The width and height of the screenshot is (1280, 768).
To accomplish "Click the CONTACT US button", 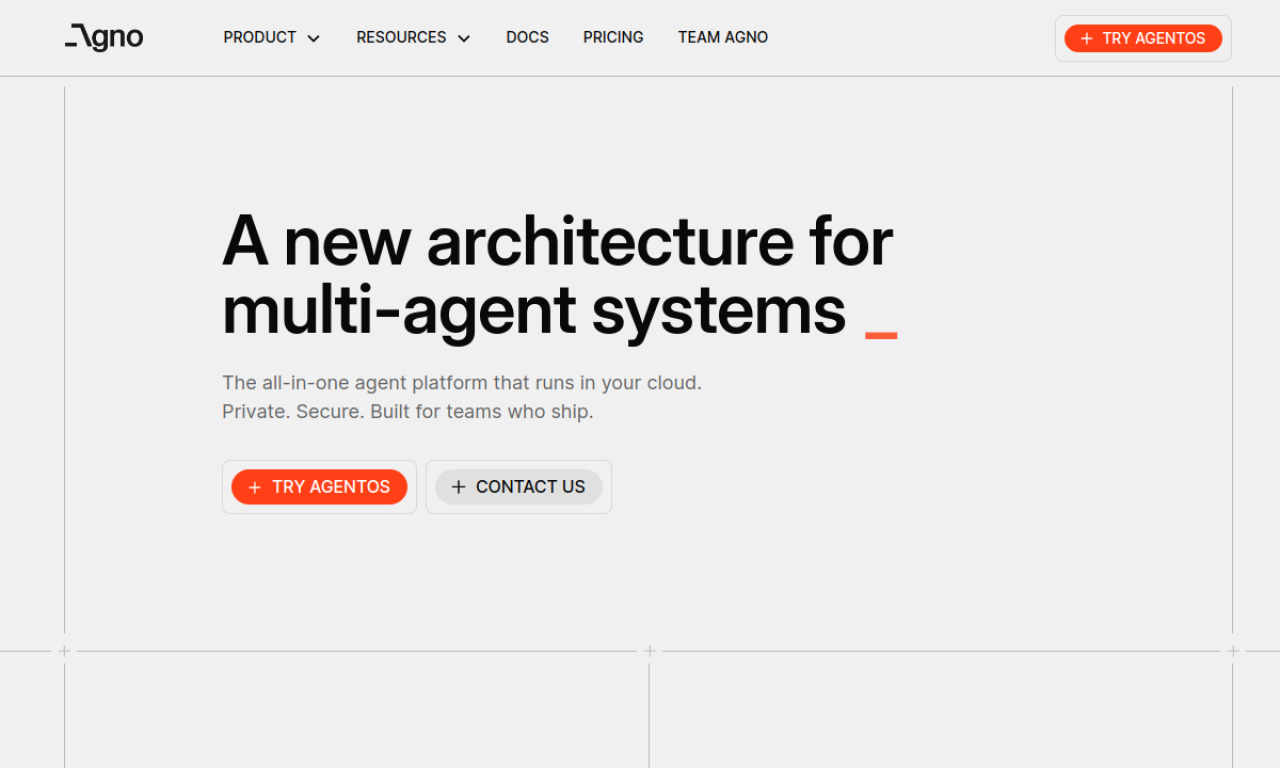I will click(x=518, y=487).
